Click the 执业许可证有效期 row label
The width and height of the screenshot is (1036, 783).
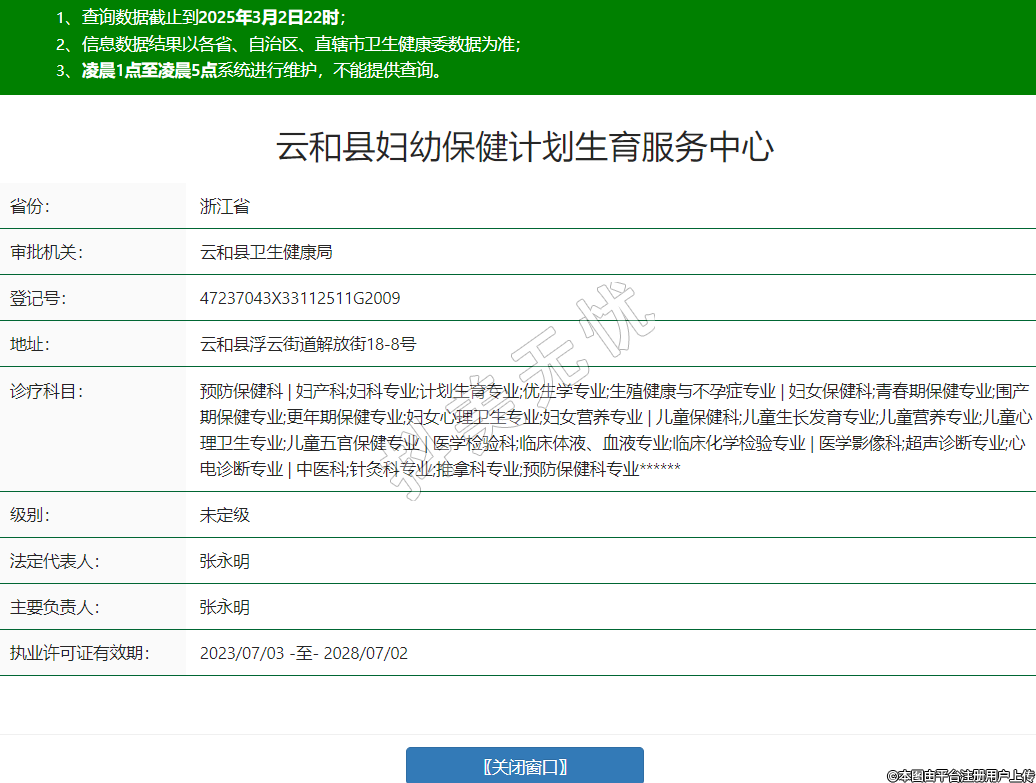[79, 653]
